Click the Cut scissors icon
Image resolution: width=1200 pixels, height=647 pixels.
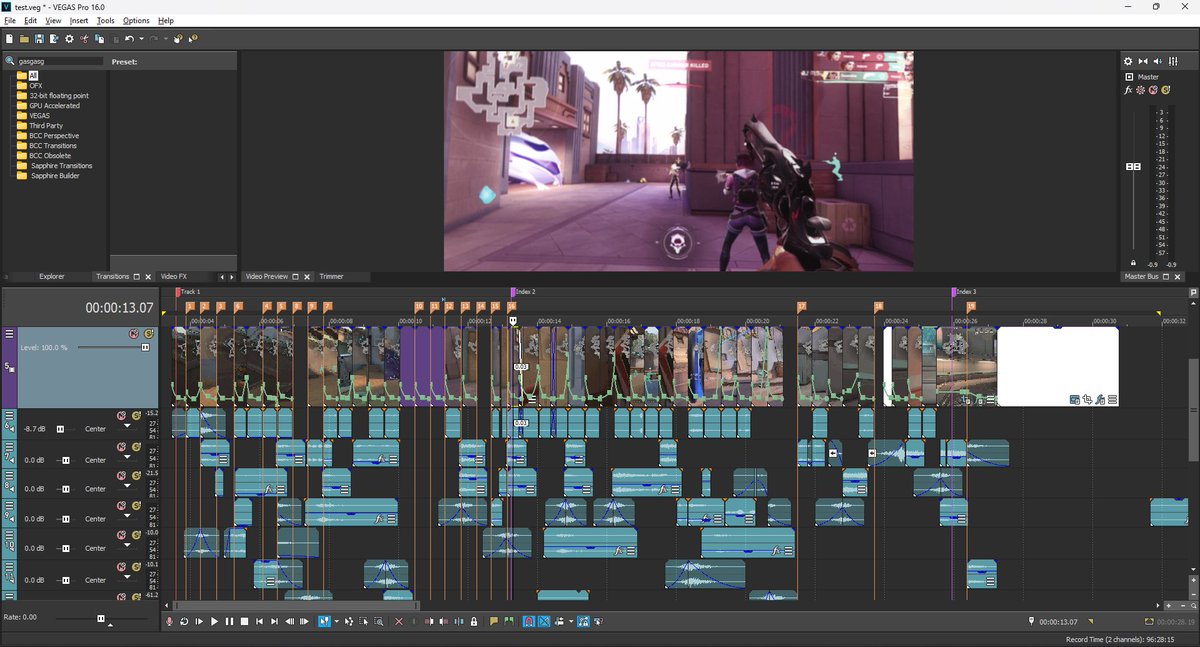[x=85, y=39]
